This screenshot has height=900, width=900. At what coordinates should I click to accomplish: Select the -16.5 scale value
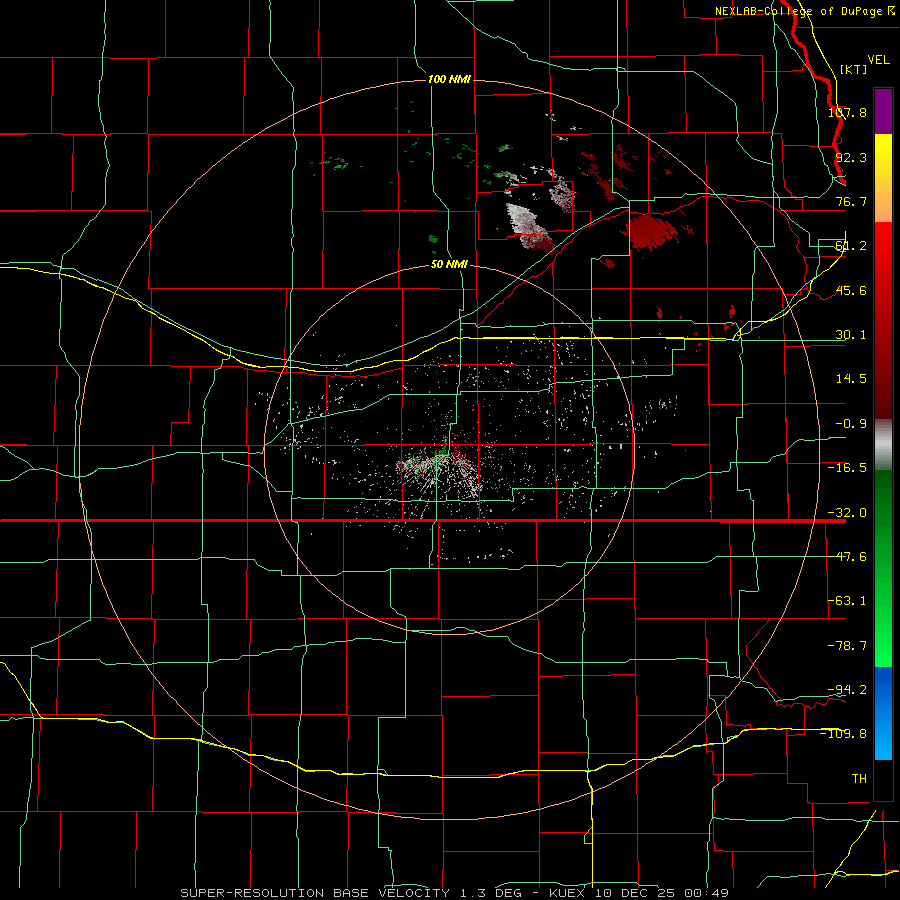point(847,468)
